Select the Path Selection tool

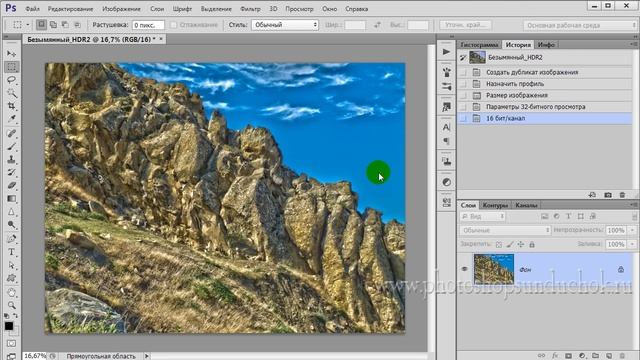pos(11,265)
